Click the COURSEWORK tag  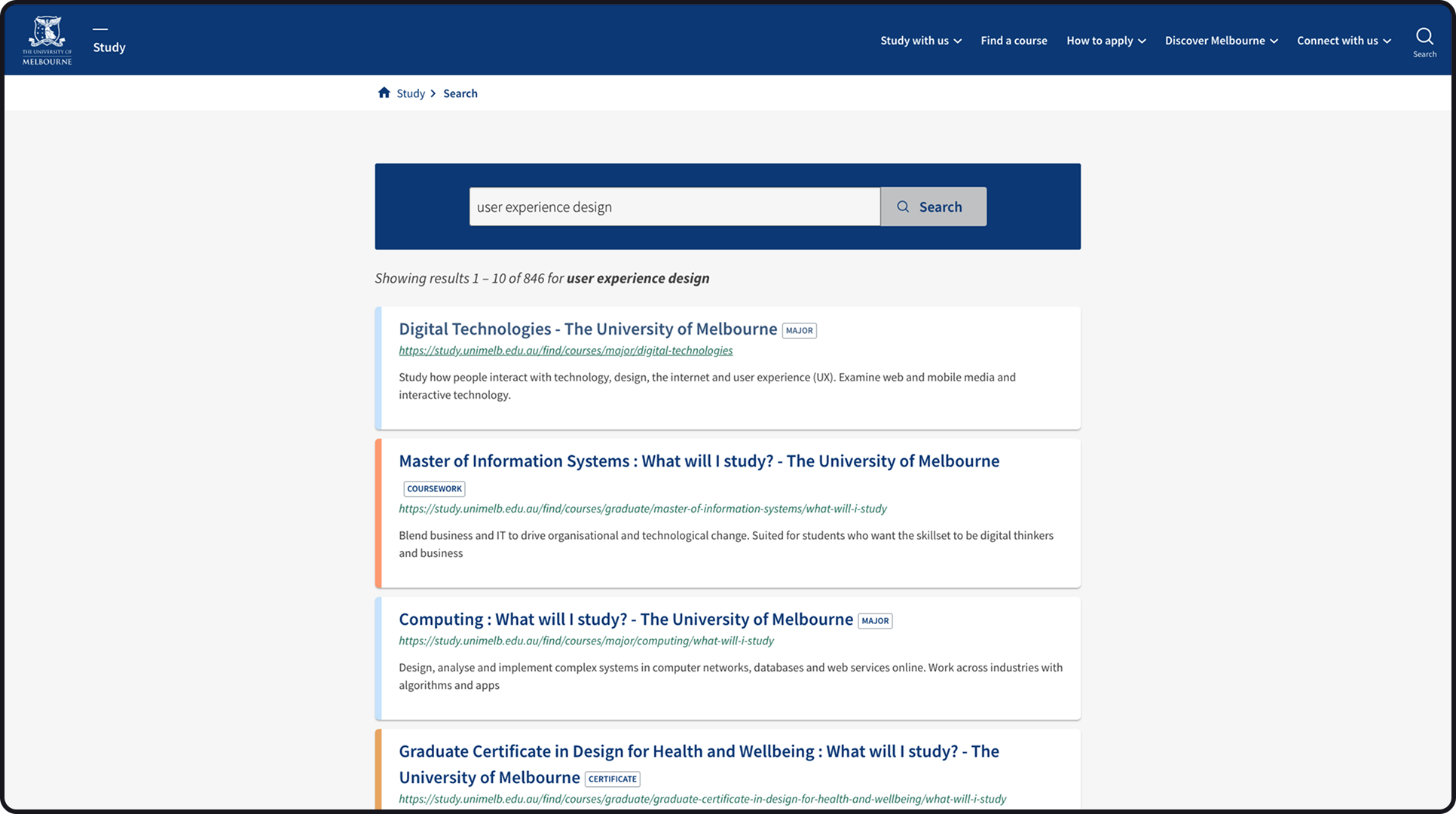coord(434,488)
